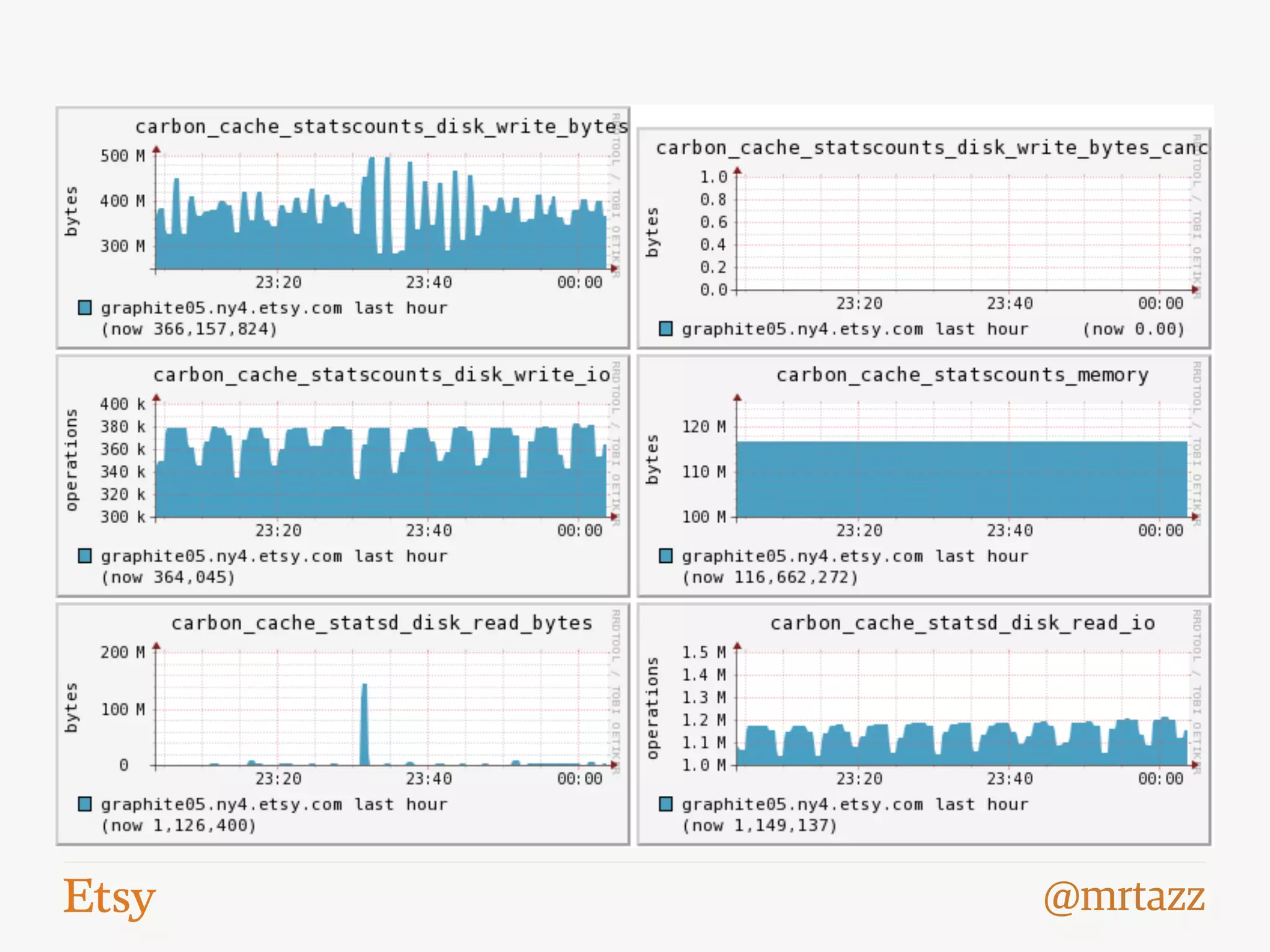Click the carbon_cache_statscounts_memory graph title
1270x952 pixels.
[962, 375]
